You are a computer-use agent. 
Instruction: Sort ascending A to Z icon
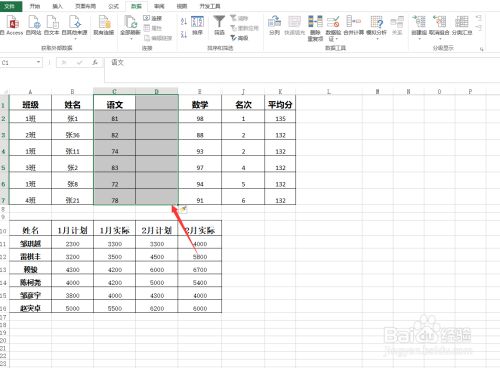click(x=184, y=22)
